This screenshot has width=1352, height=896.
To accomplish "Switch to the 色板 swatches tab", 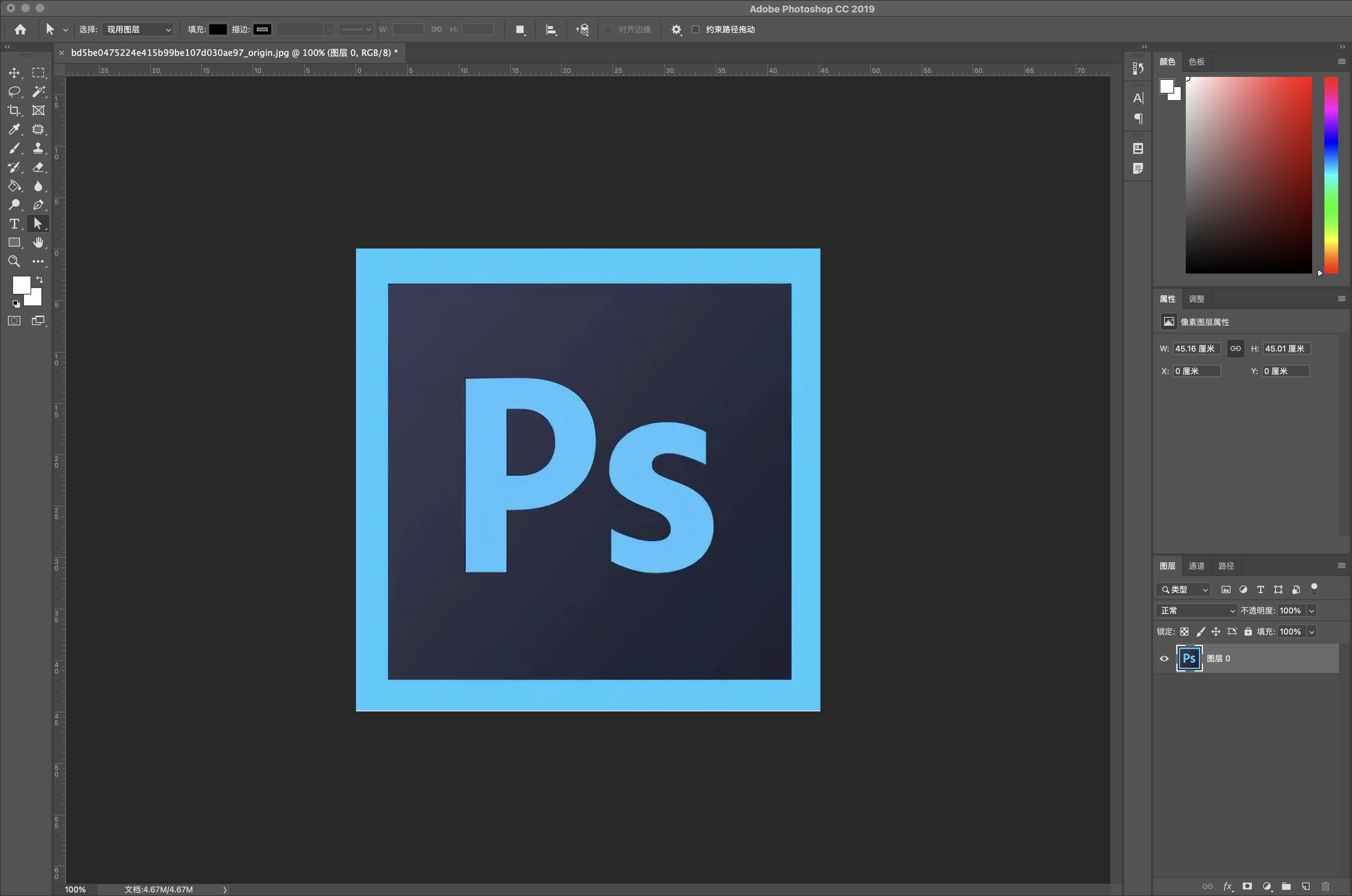I will tap(1196, 62).
